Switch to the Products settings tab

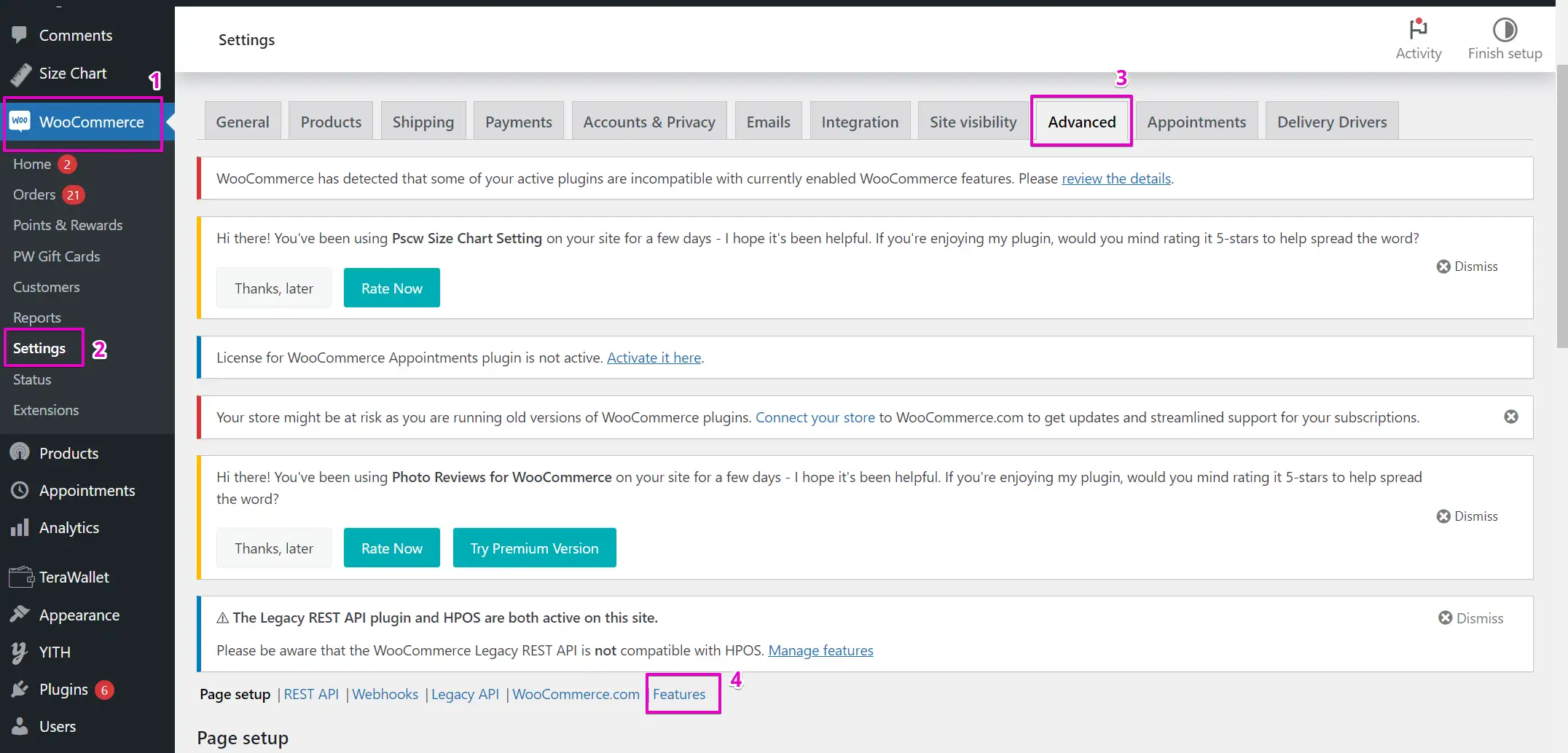tap(331, 121)
